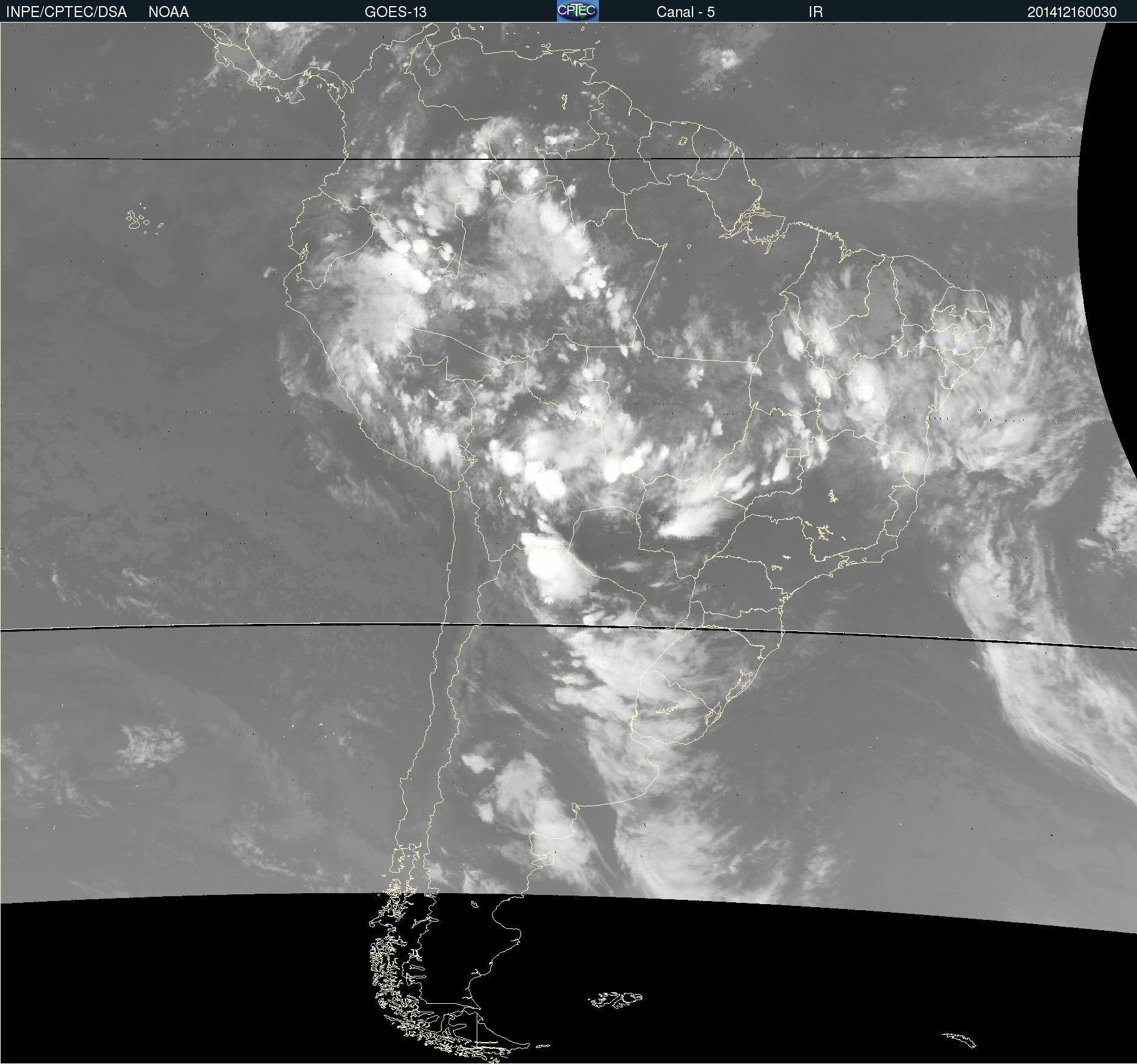Image resolution: width=1137 pixels, height=1064 pixels.
Task: Click the NOAA label in the header
Action: 168,12
